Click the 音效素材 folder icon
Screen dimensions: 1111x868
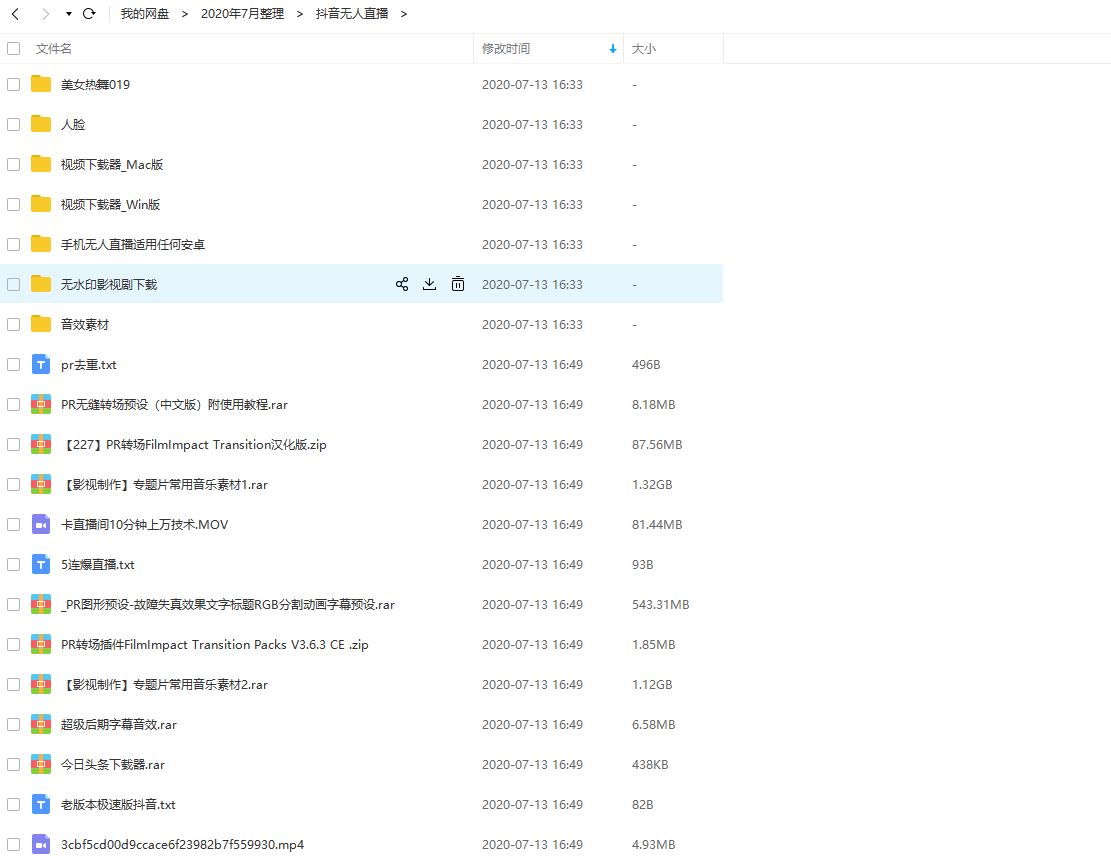pyautogui.click(x=41, y=324)
